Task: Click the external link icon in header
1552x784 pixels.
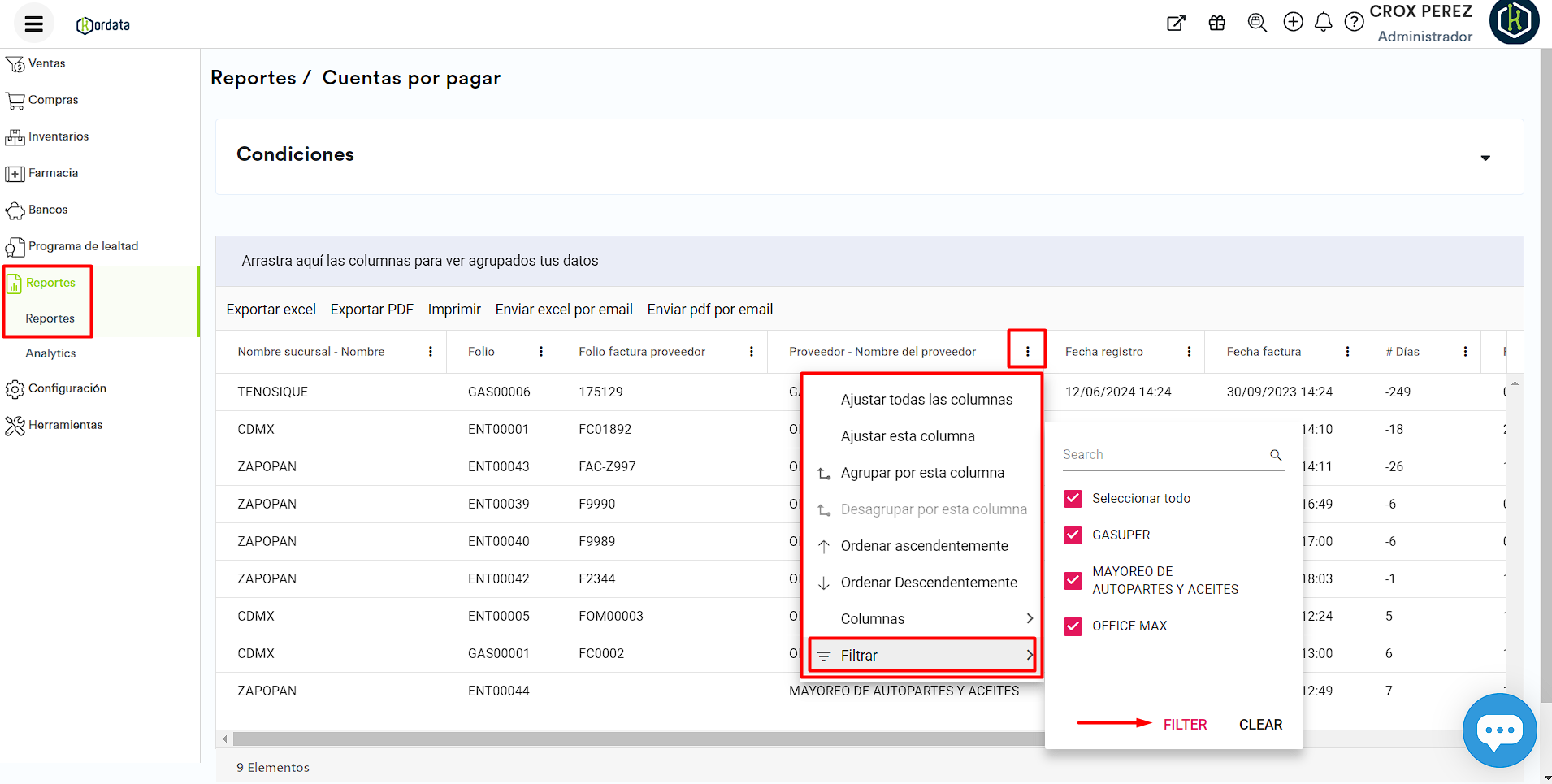Action: [1175, 23]
